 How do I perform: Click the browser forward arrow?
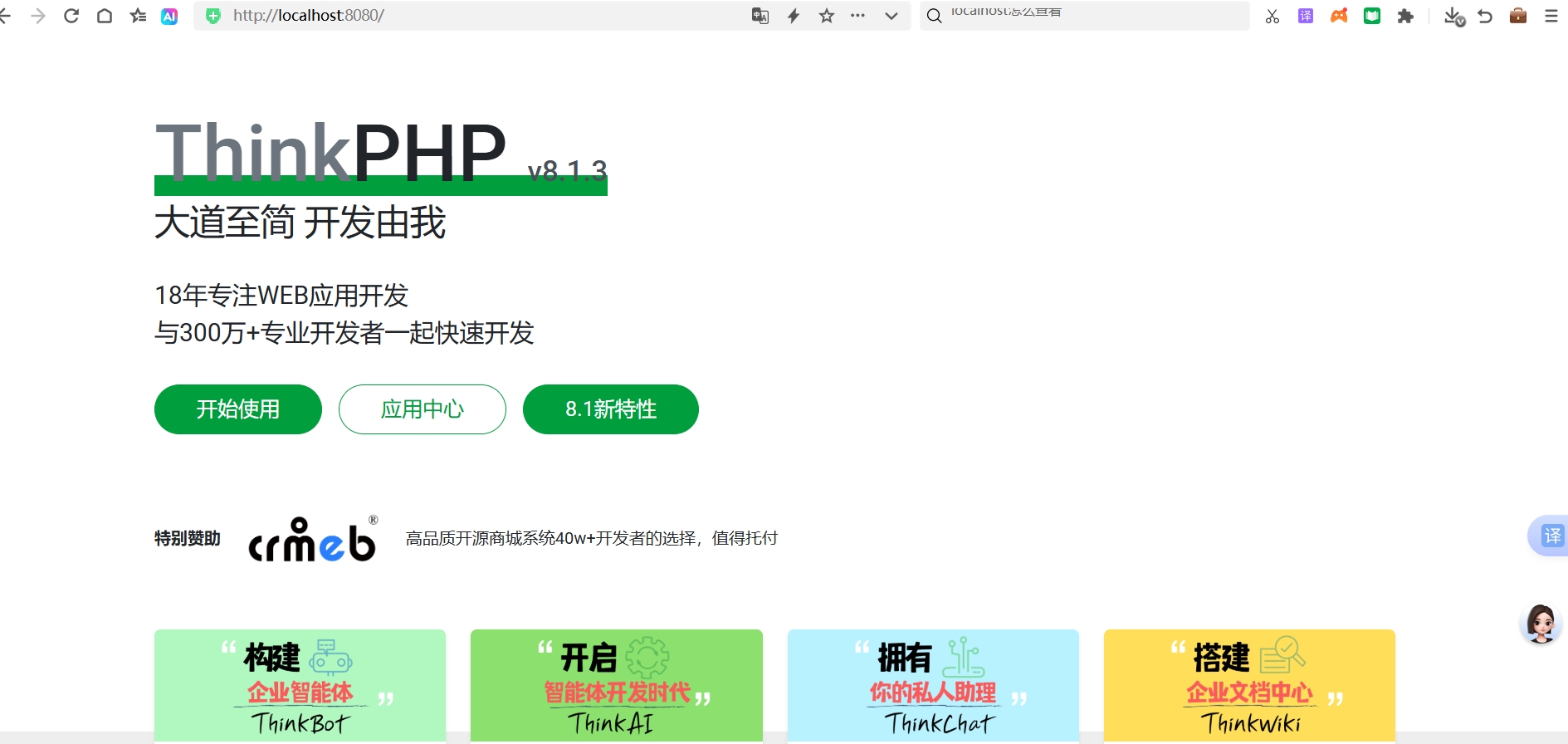[x=38, y=16]
